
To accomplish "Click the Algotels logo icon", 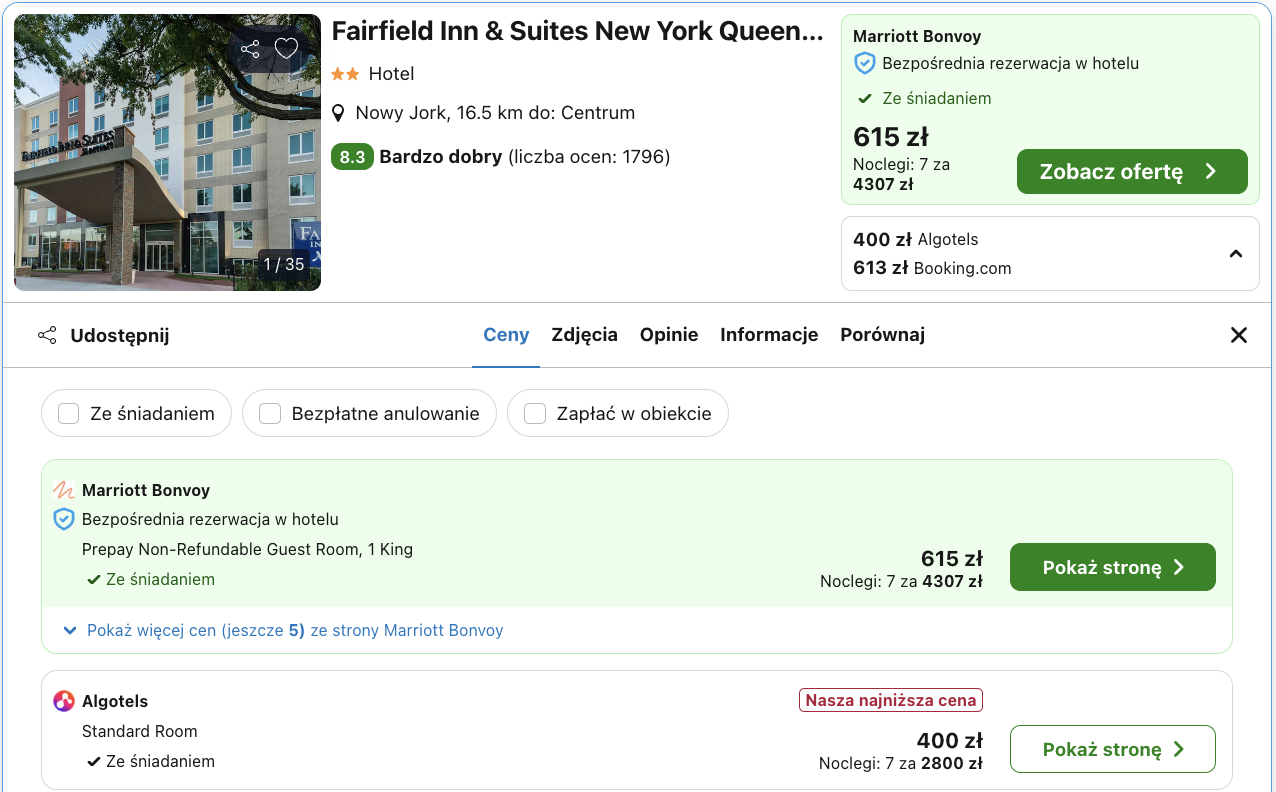I will (64, 701).
